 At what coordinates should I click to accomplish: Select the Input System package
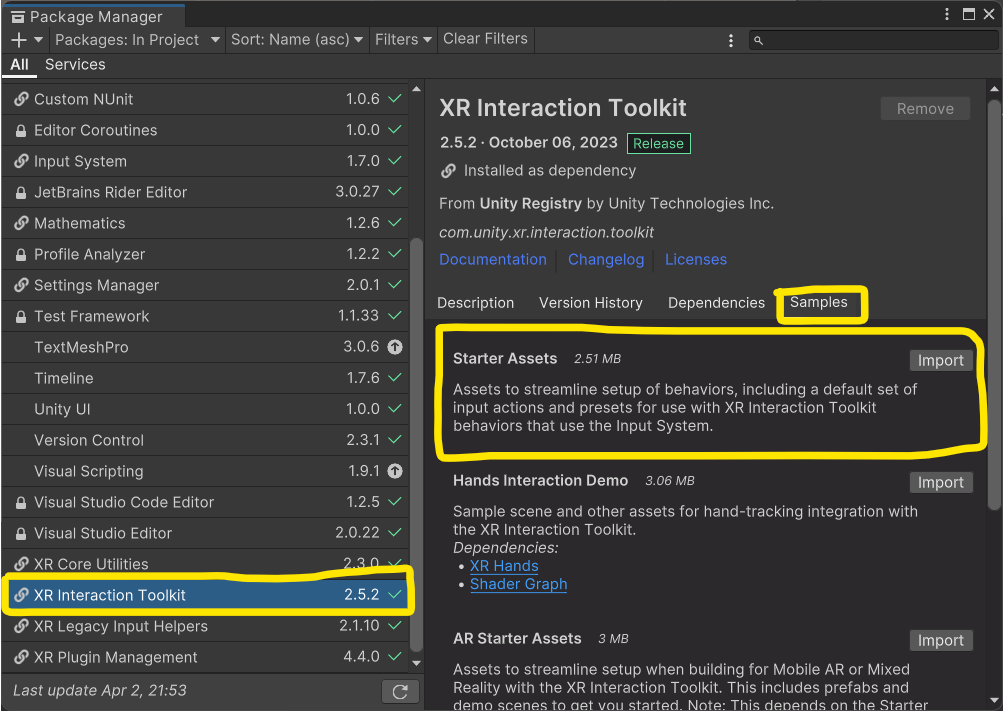[205, 161]
